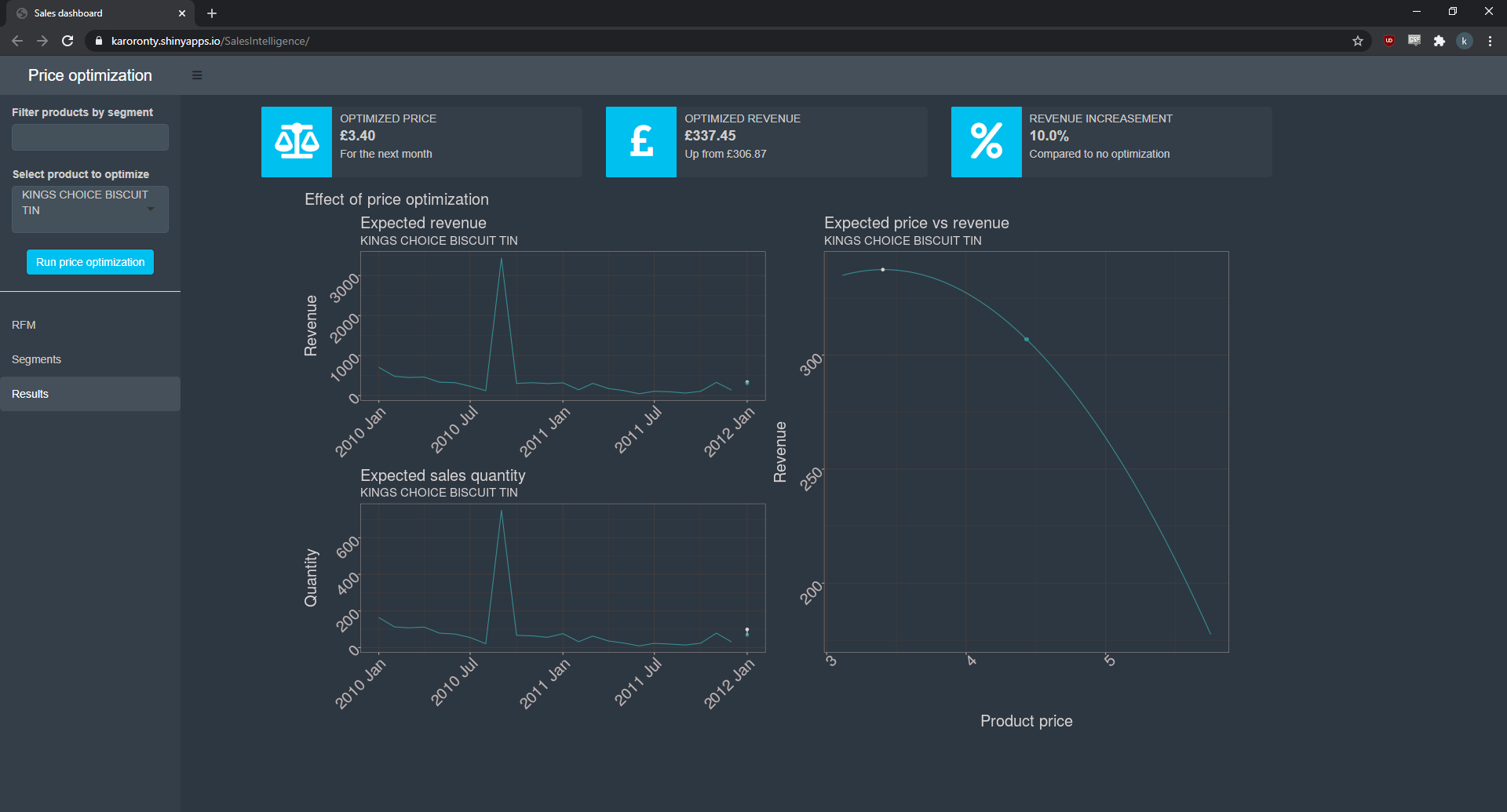
Task: Open a new browser tab
Action: [x=212, y=13]
